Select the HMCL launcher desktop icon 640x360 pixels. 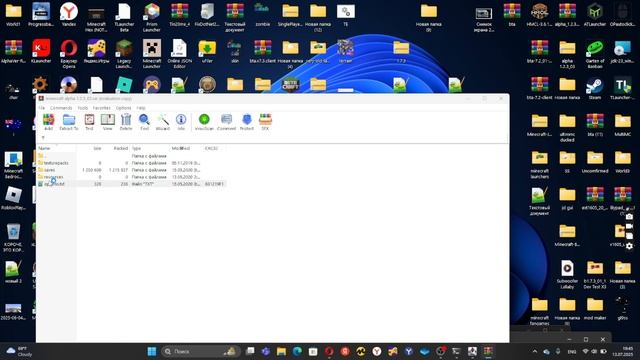[539, 15]
